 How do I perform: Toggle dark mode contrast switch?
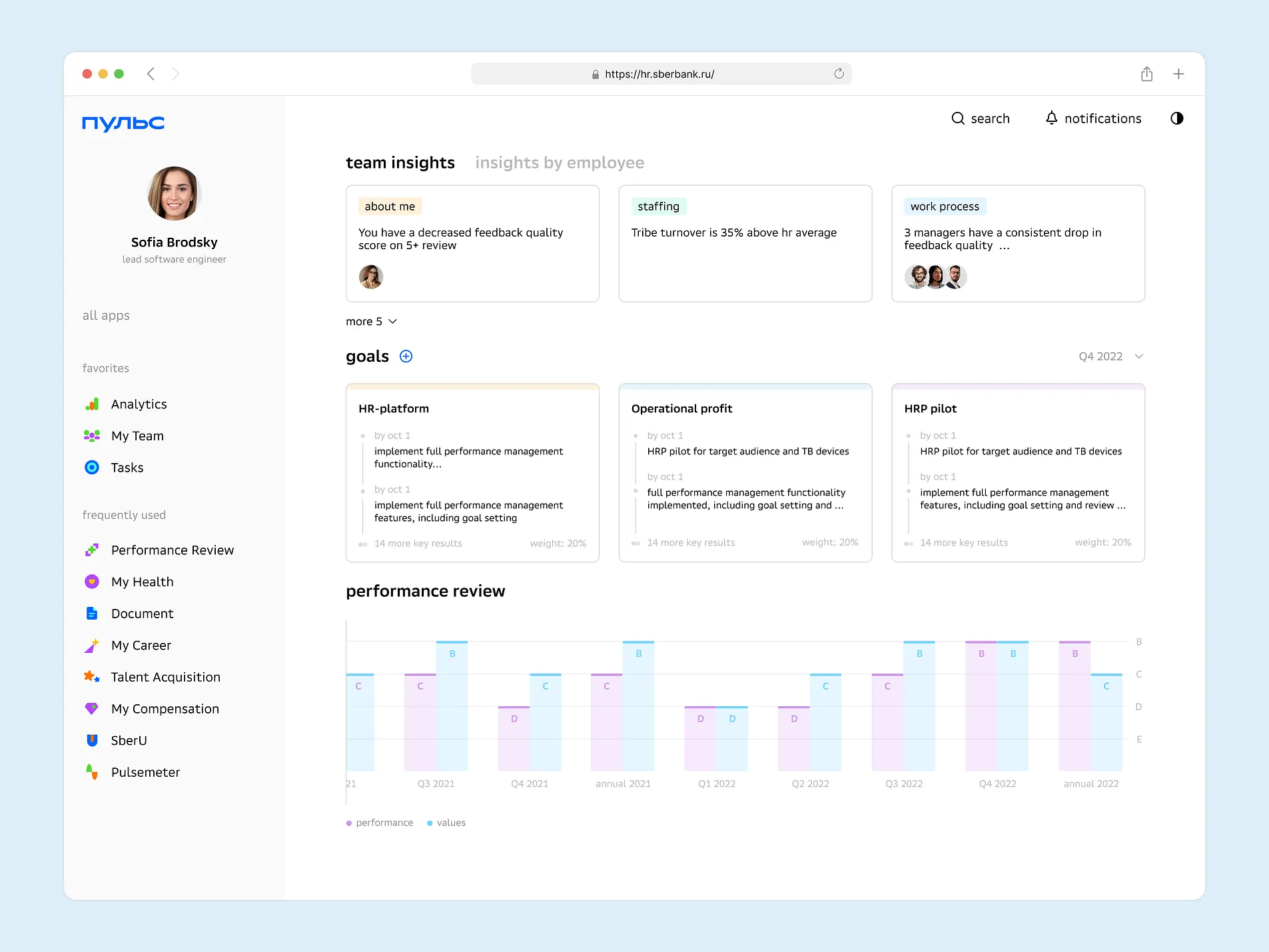coord(1176,119)
